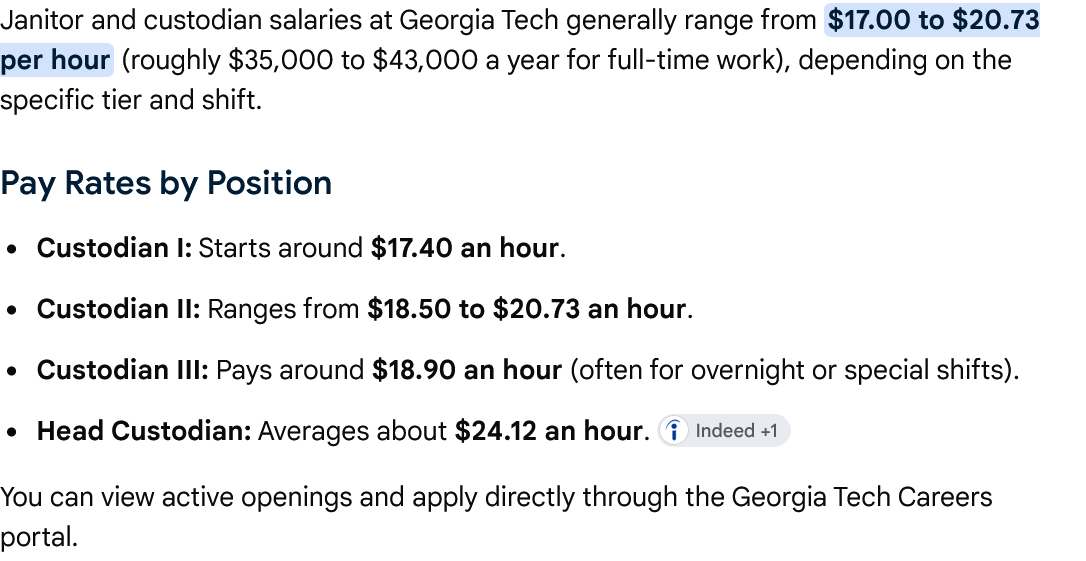Screen dimensions: 1086x561
Task: Click the Custodian III label
Action: coord(123,370)
